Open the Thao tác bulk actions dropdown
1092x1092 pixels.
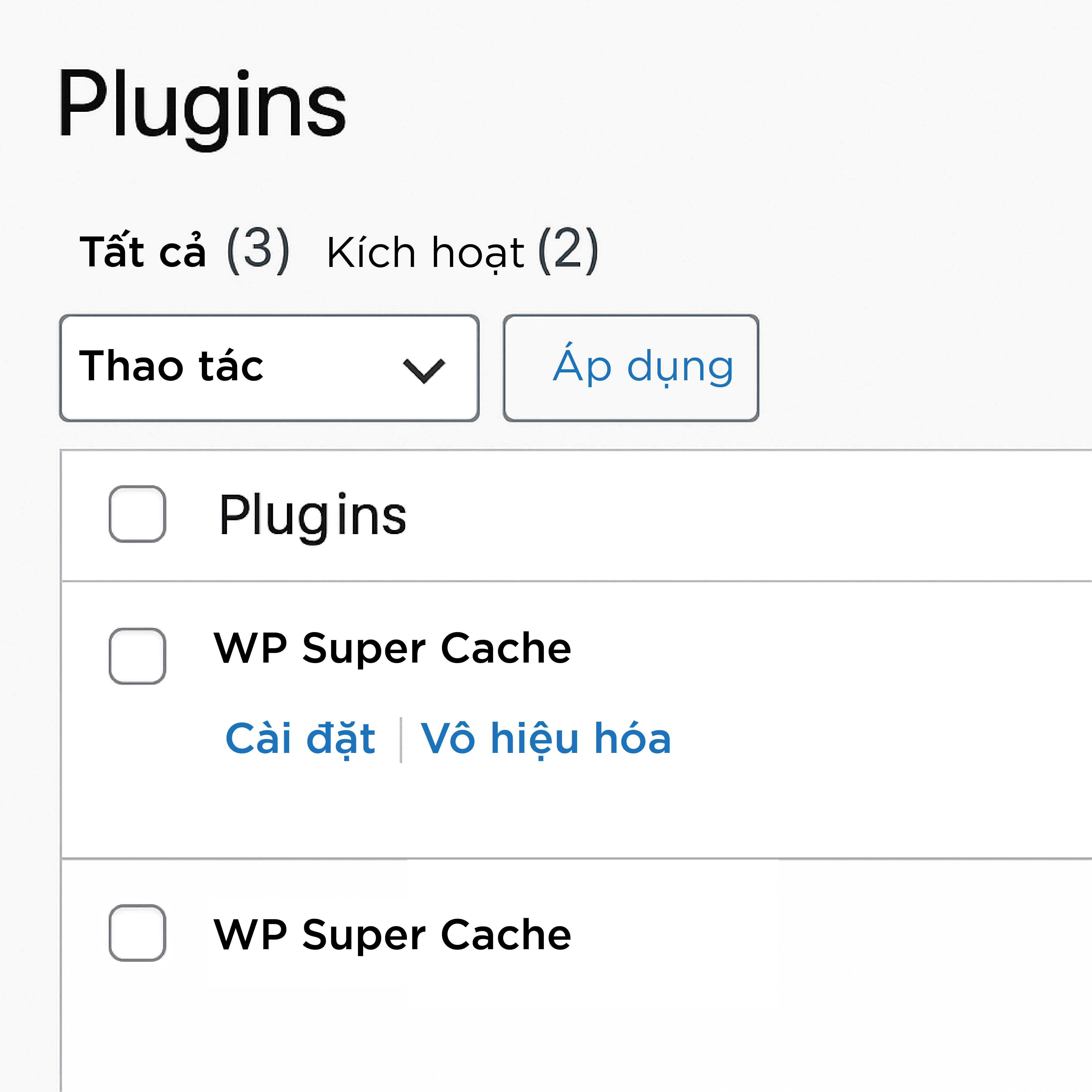268,368
